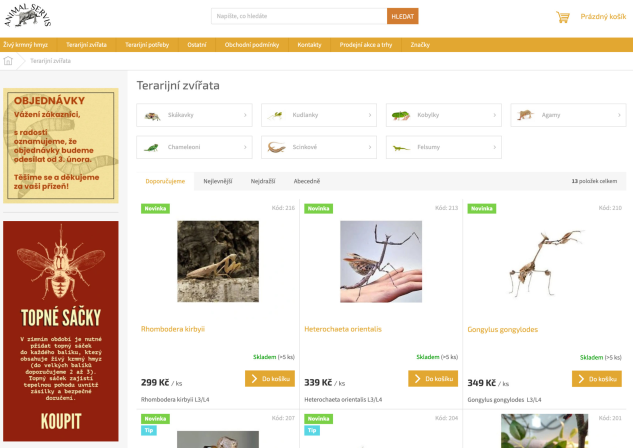Go to home via breadcrumb house icon
The width and height of the screenshot is (633, 448).
[8, 61]
